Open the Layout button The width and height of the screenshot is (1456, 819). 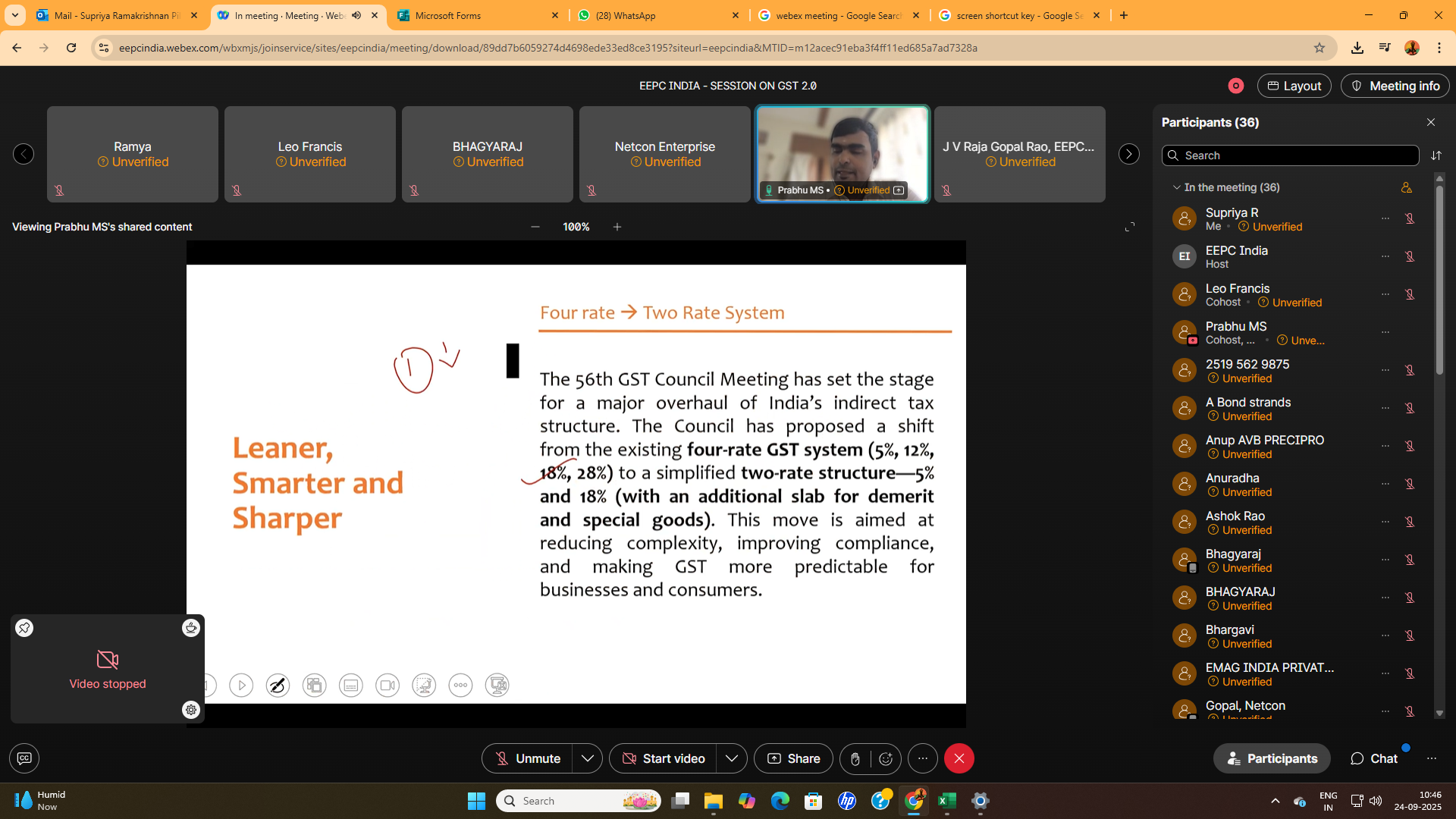(1294, 86)
